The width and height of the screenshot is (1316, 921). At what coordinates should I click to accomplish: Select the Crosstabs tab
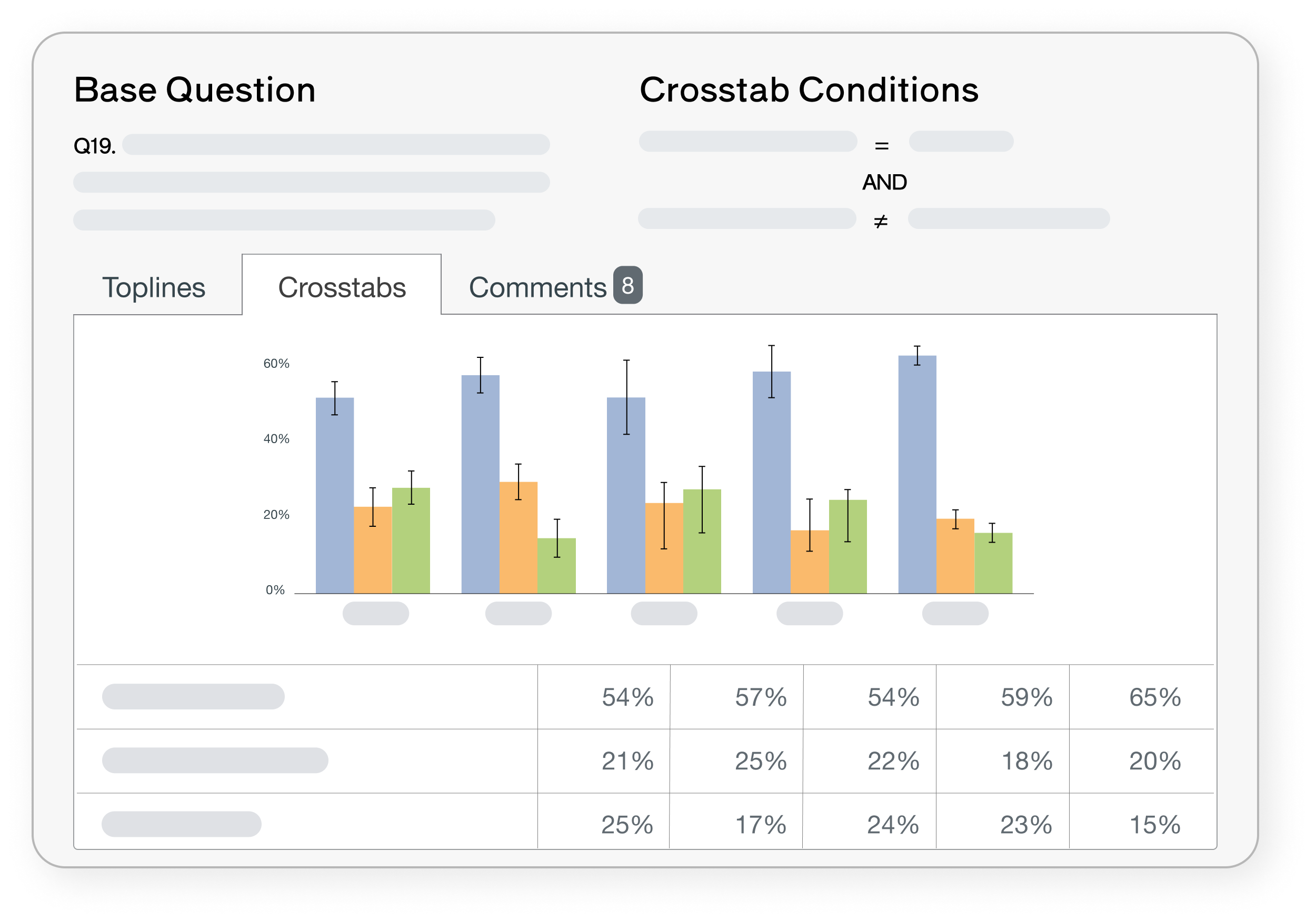coord(342,287)
